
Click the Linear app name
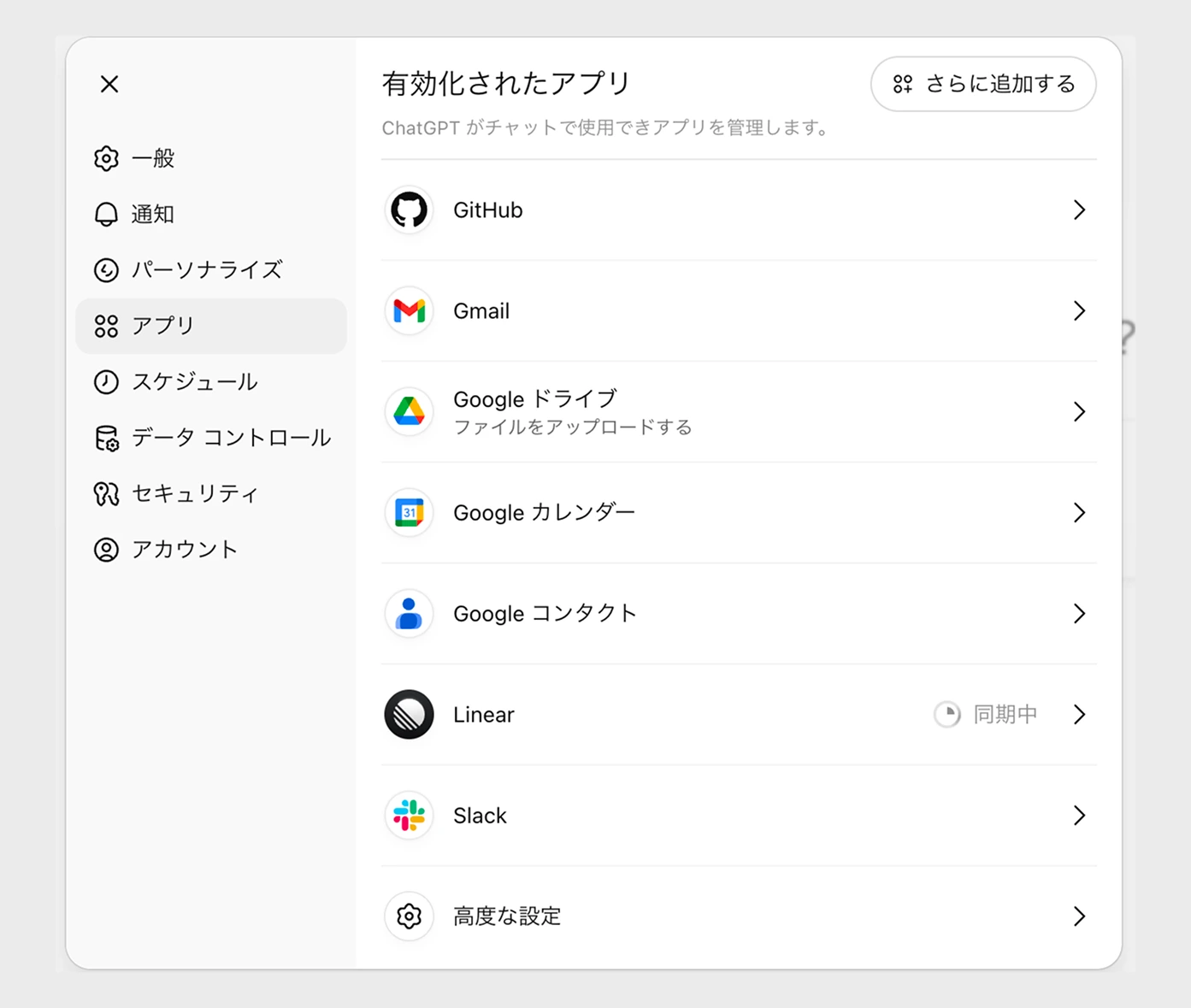[x=484, y=715]
